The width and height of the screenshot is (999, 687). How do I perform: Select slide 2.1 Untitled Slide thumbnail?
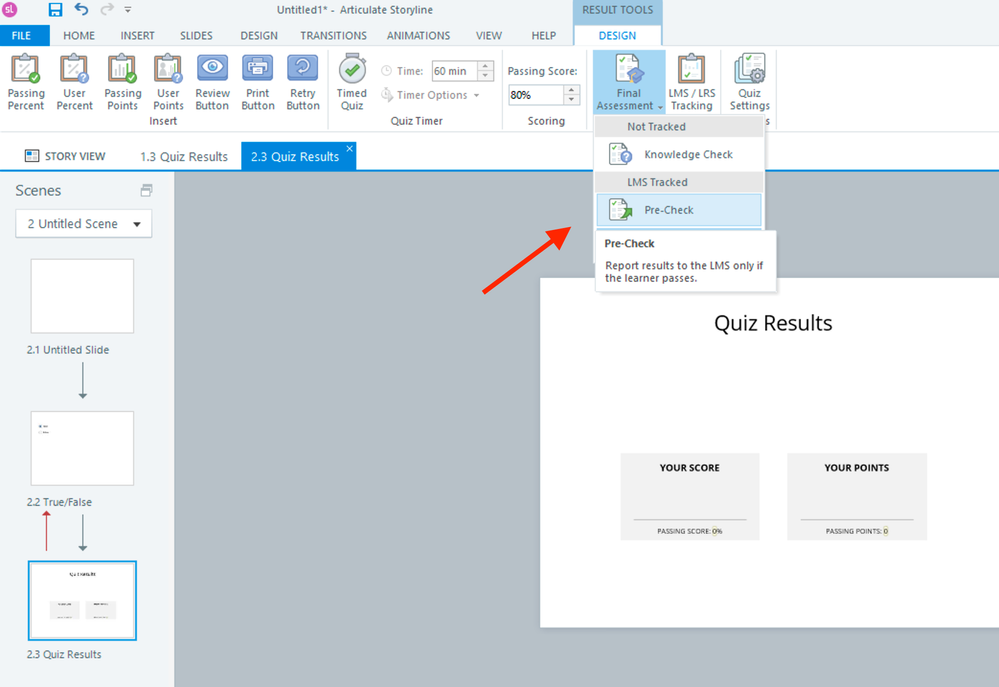pyautogui.click(x=82, y=296)
